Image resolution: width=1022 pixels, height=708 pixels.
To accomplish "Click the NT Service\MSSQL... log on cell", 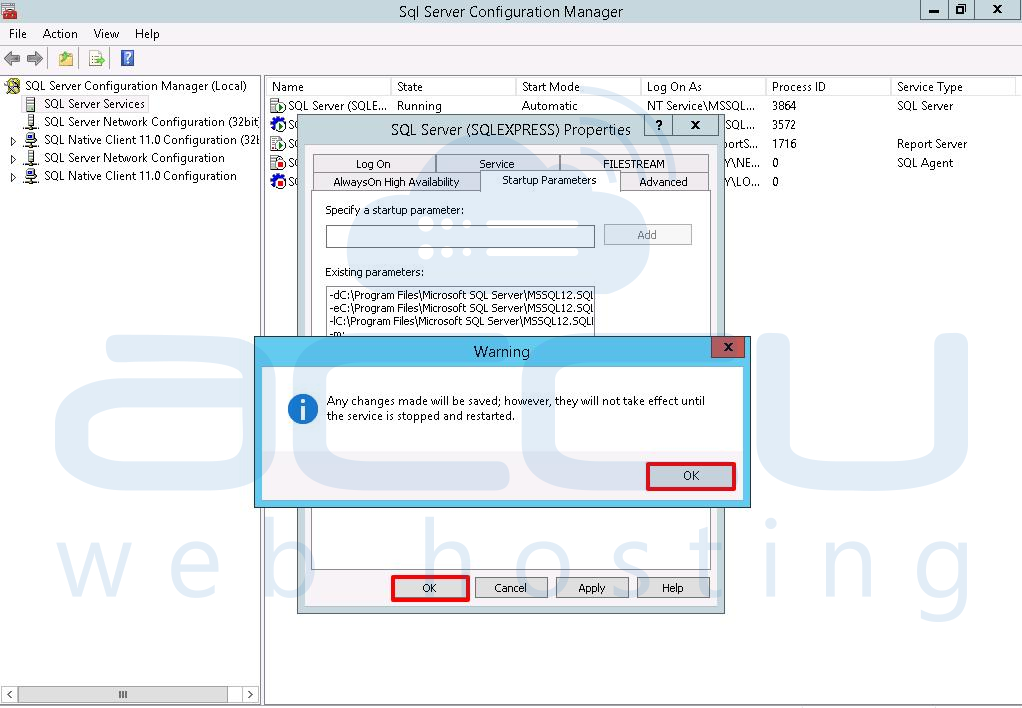I will (701, 106).
